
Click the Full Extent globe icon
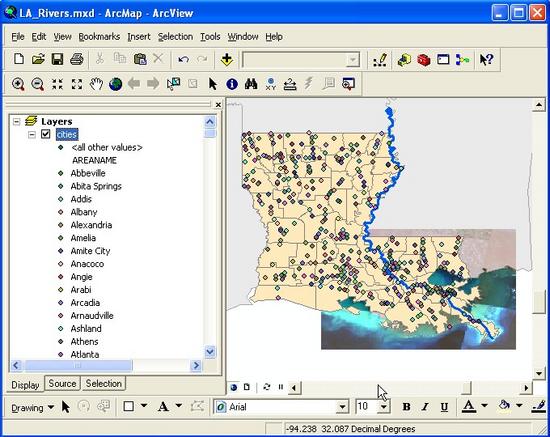point(115,84)
